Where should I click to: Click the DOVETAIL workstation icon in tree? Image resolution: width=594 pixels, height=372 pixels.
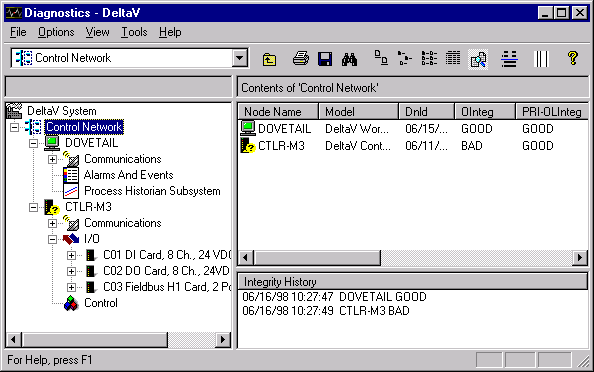[x=52, y=143]
